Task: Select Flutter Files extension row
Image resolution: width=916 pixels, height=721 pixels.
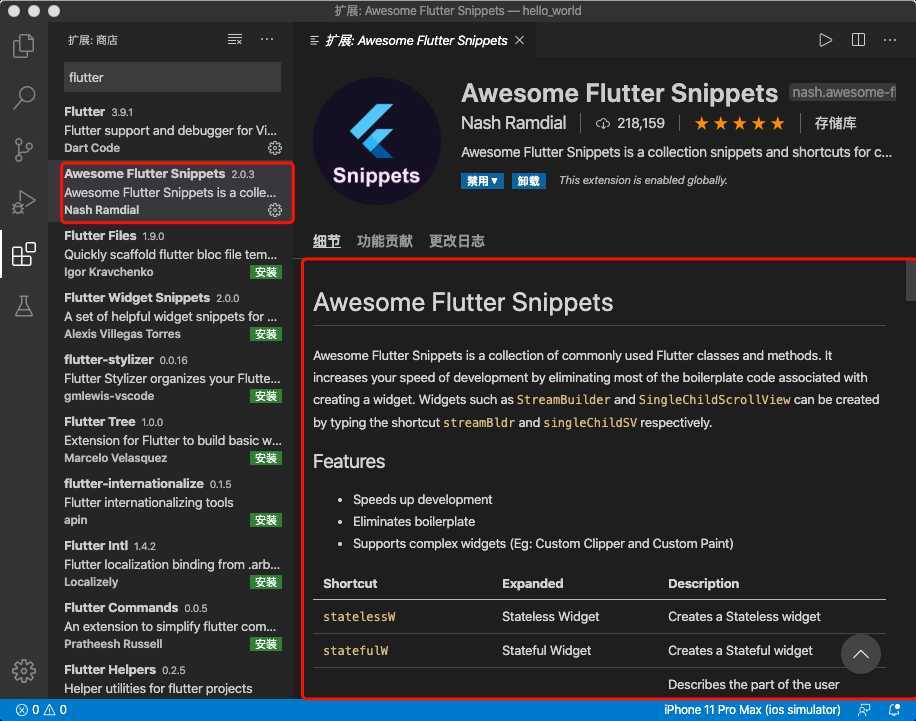Action: point(172,254)
